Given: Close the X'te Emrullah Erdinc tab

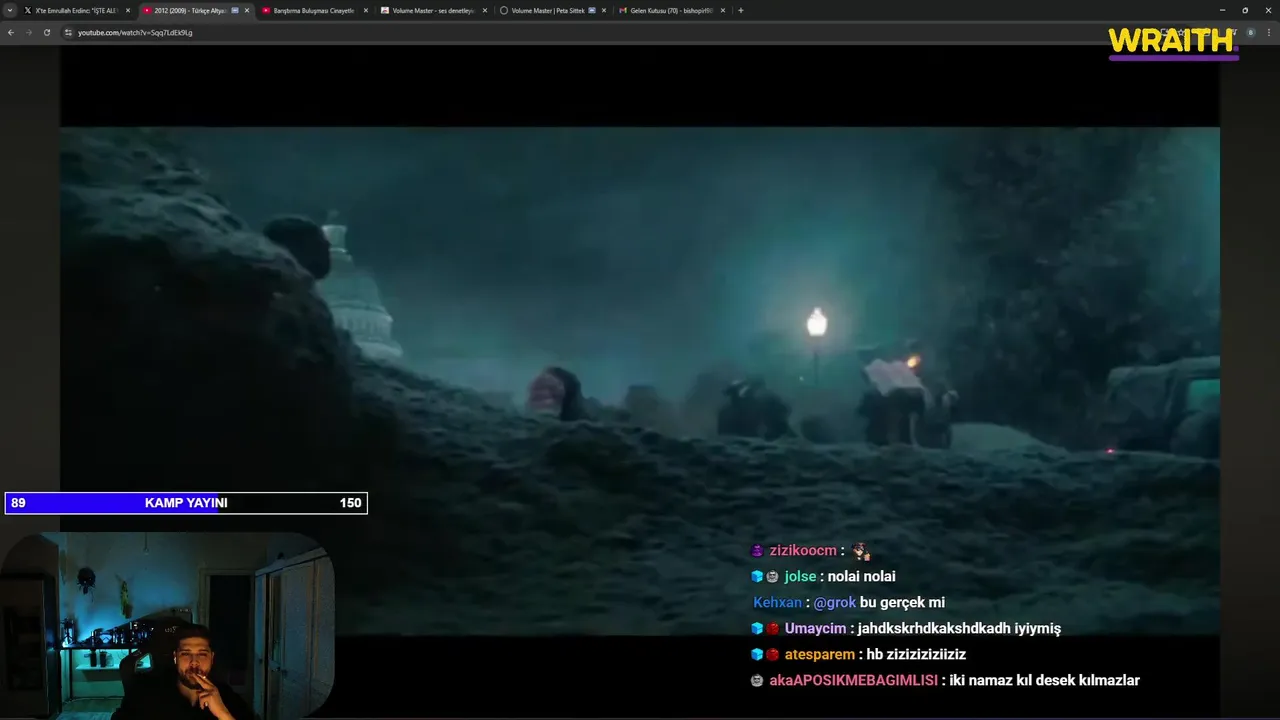Looking at the screenshot, I should click(x=128, y=10).
